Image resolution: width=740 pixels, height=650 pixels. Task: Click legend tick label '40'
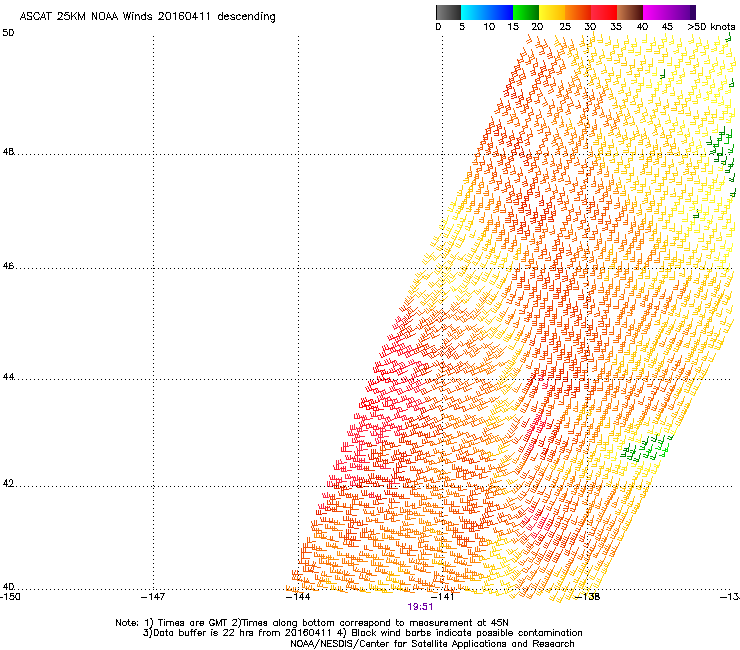(x=642, y=27)
